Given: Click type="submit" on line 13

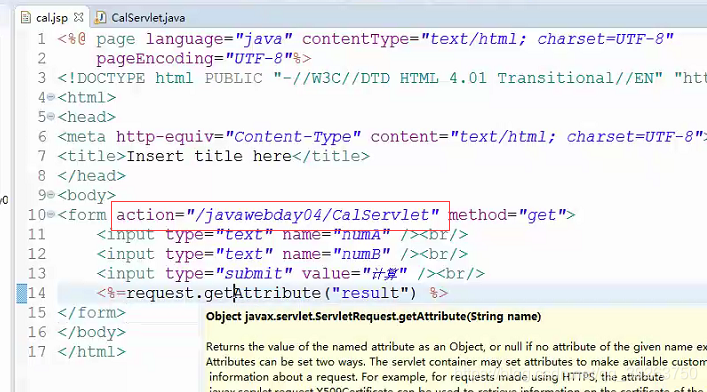Looking at the screenshot, I should click(x=229, y=274).
